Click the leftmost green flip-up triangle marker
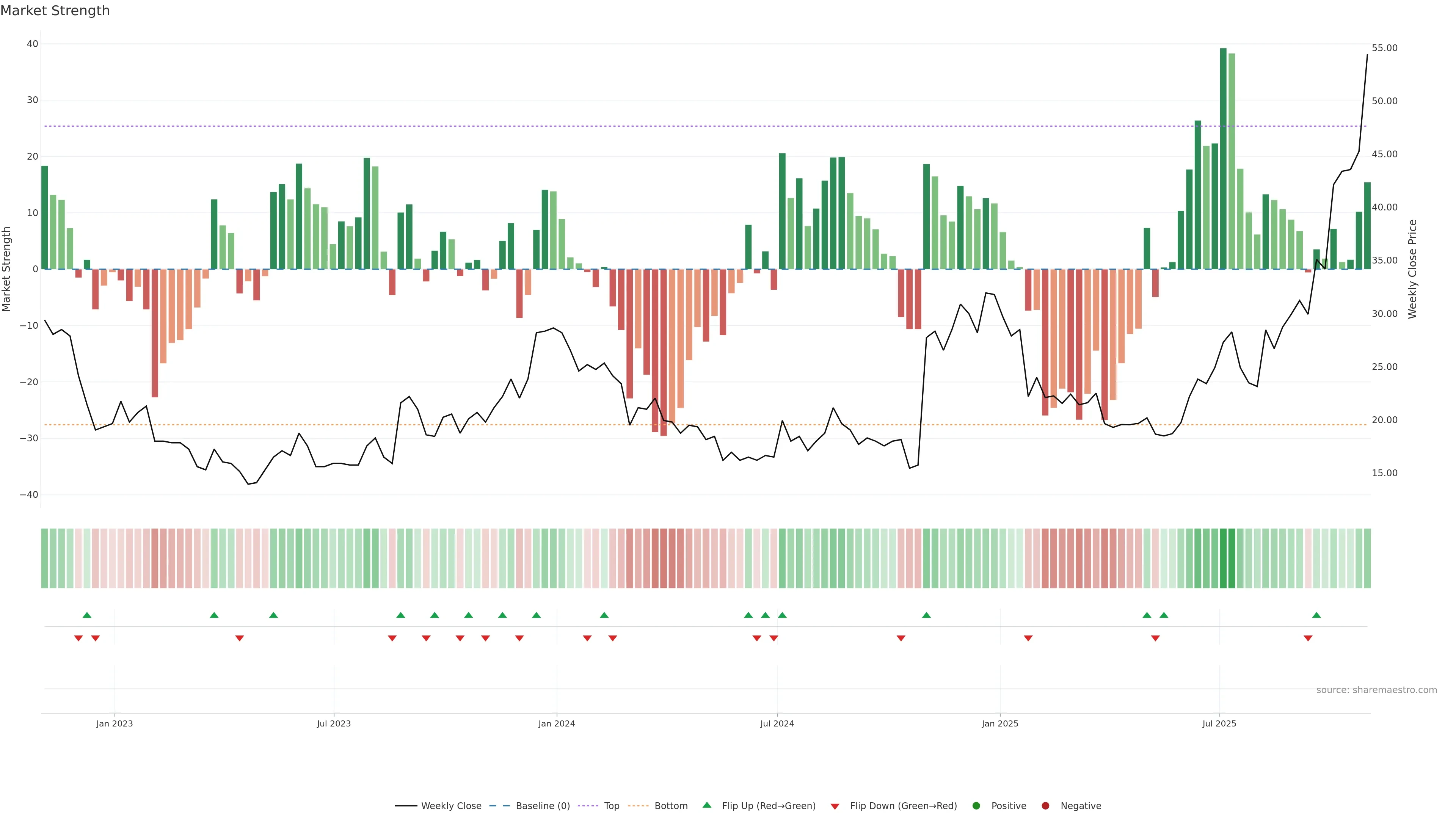Image resolution: width=1456 pixels, height=819 pixels. tap(86, 615)
